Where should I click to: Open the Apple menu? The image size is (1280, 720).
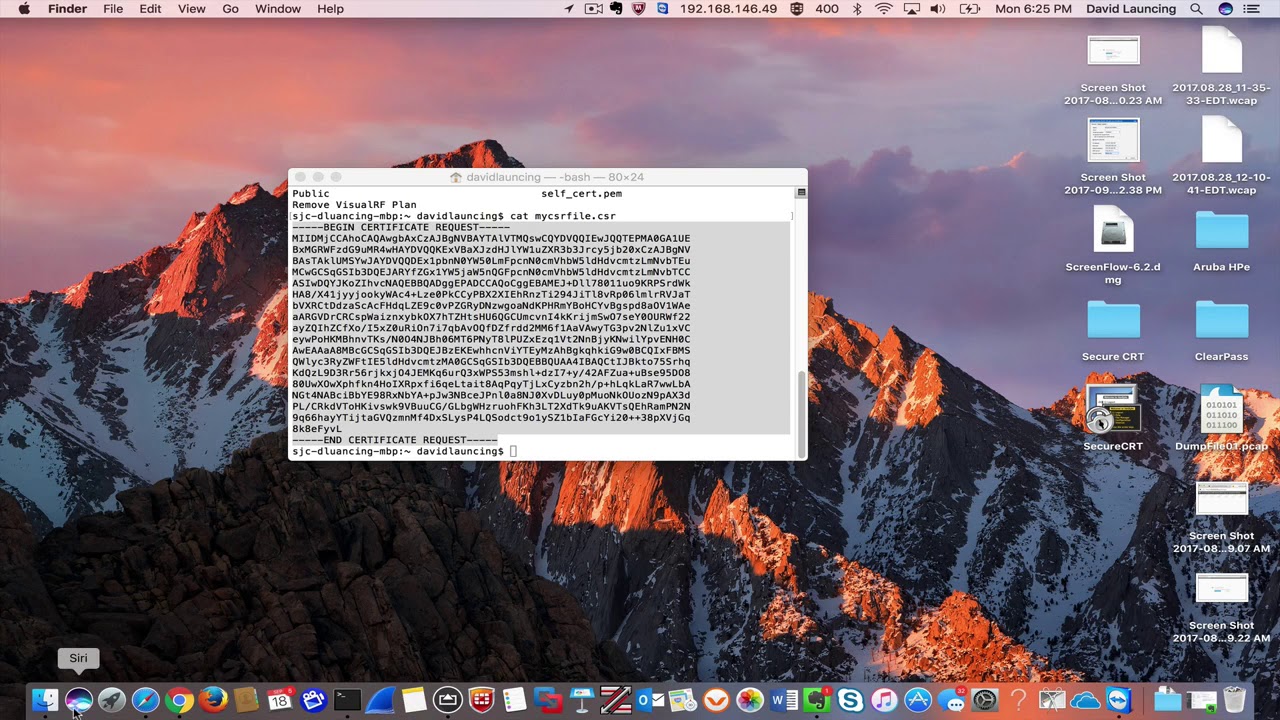[x=24, y=9]
